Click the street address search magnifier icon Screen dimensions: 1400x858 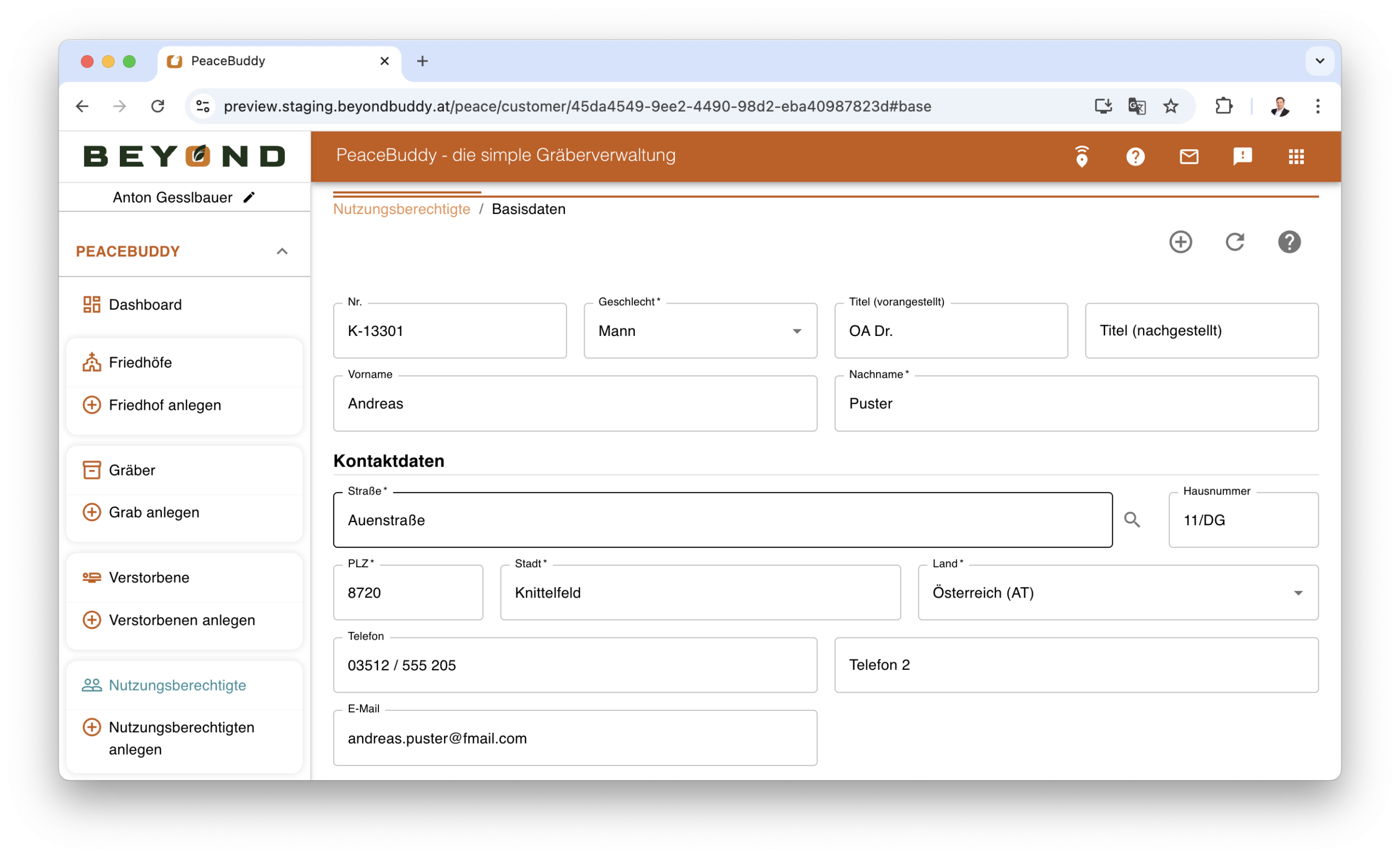pos(1132,520)
